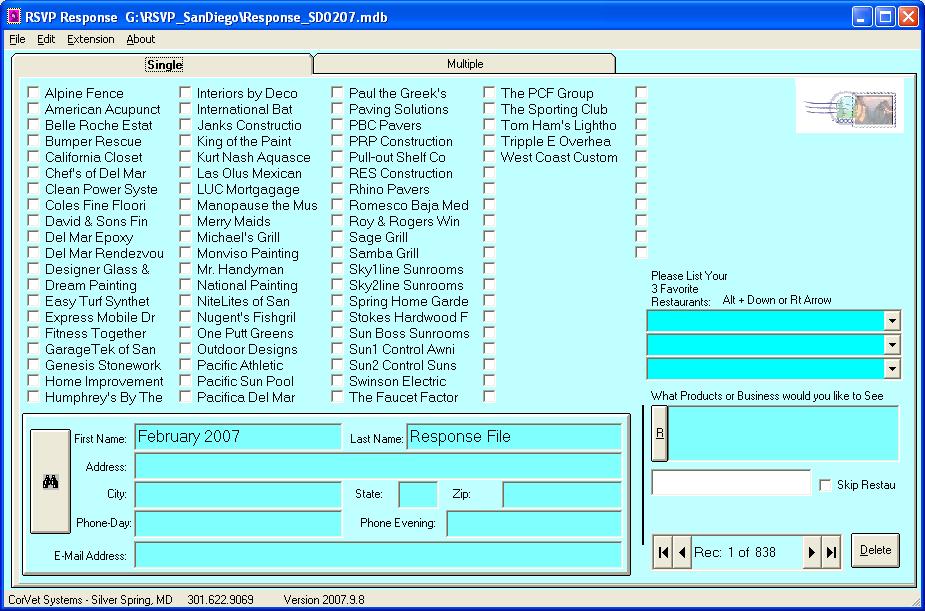925x611 pixels.
Task: Click the RSVP Response title bar icon
Action: pyautogui.click(x=14, y=17)
